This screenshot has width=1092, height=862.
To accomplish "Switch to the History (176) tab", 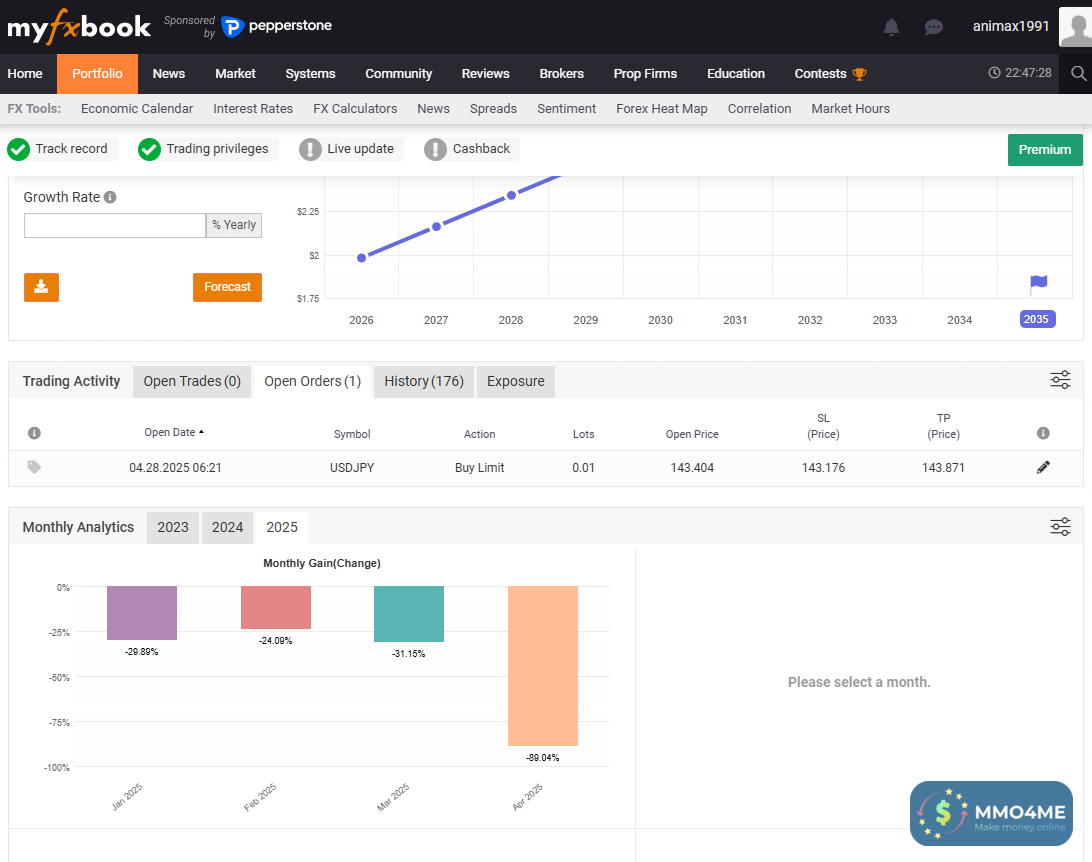I will pyautogui.click(x=424, y=381).
